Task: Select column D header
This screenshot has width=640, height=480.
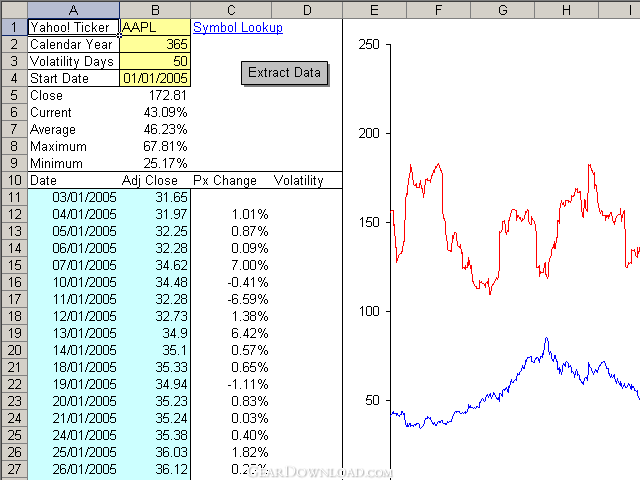Action: 306,10
